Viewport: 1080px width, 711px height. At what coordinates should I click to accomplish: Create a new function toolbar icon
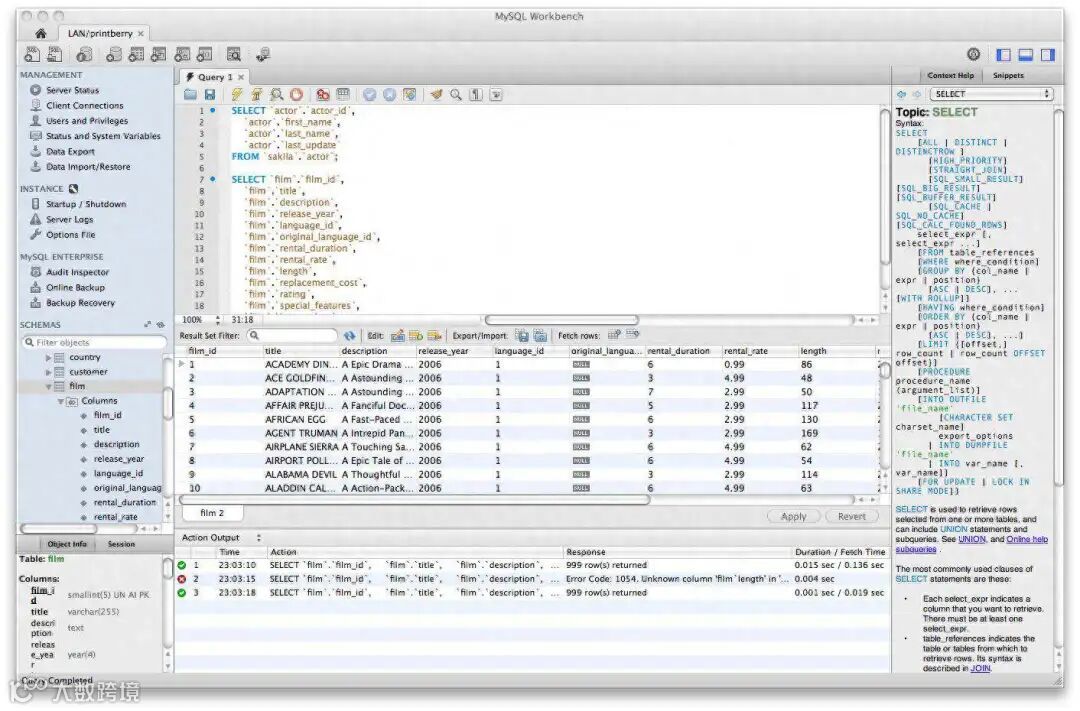coord(205,54)
